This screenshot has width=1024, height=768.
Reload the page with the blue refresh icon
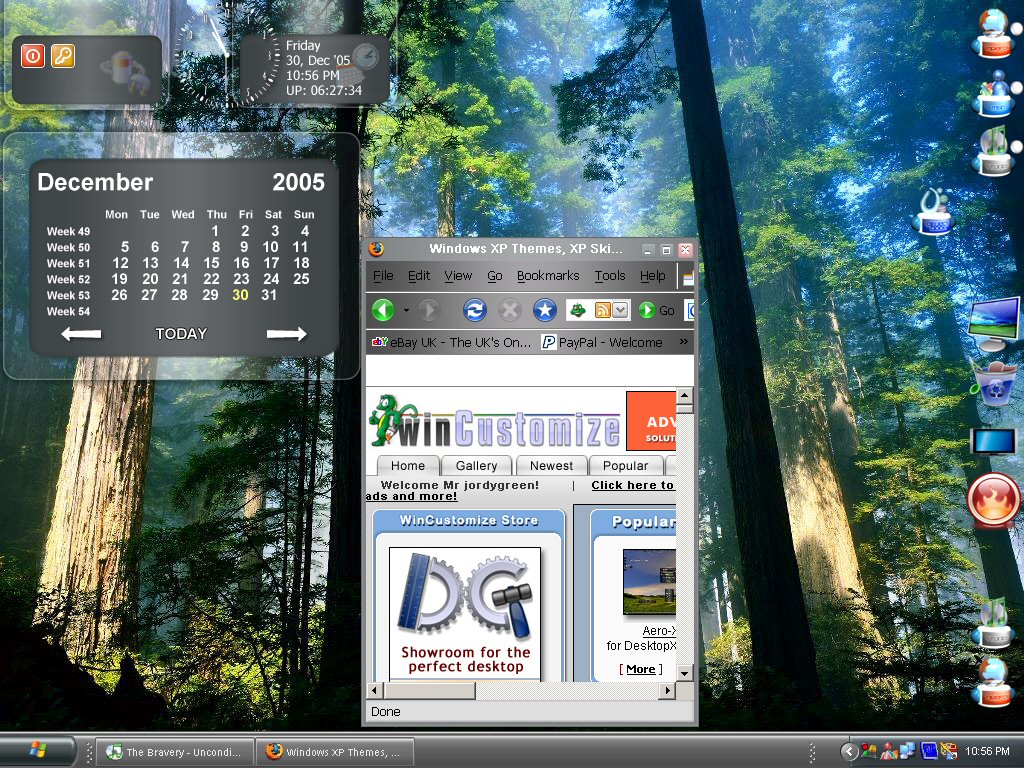point(475,310)
